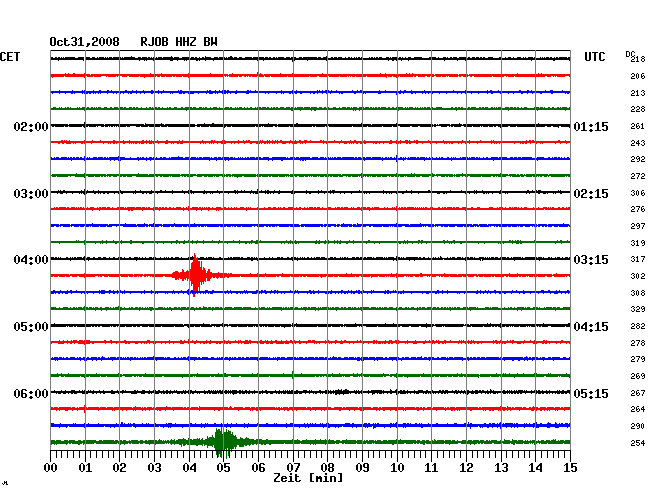Click the DC offset value 306
Viewport: 650px width, 494px height.
pyautogui.click(x=638, y=193)
